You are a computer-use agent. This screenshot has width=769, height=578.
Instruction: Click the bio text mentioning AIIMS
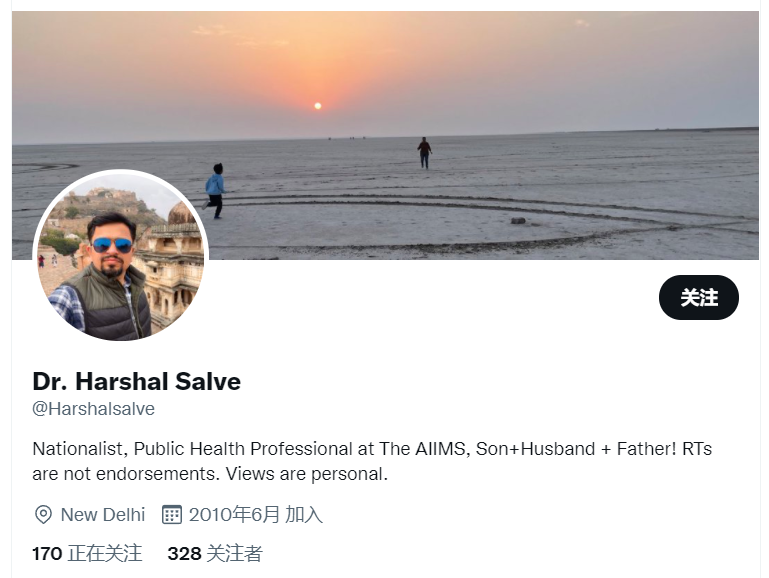pyautogui.click(x=372, y=461)
